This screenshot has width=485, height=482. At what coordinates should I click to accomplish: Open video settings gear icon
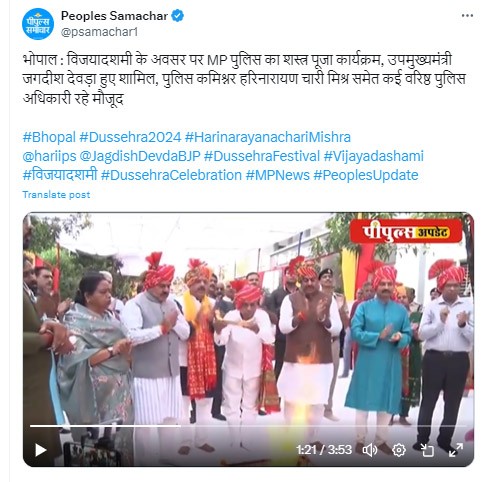(399, 450)
